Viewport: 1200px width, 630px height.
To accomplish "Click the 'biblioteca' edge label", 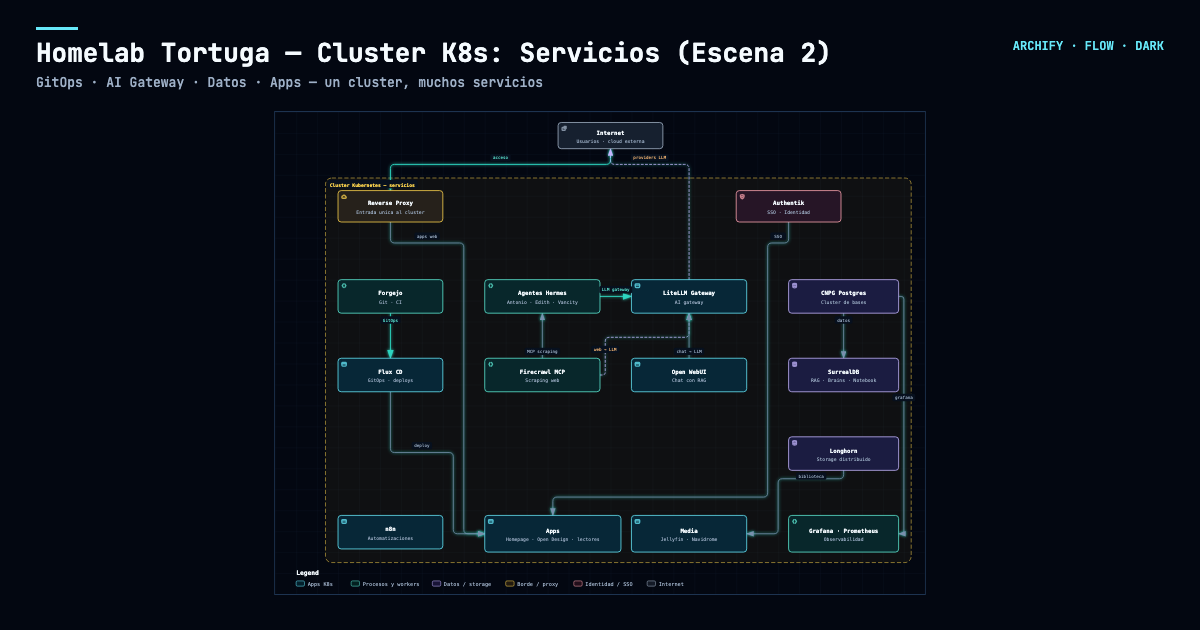I will (811, 477).
